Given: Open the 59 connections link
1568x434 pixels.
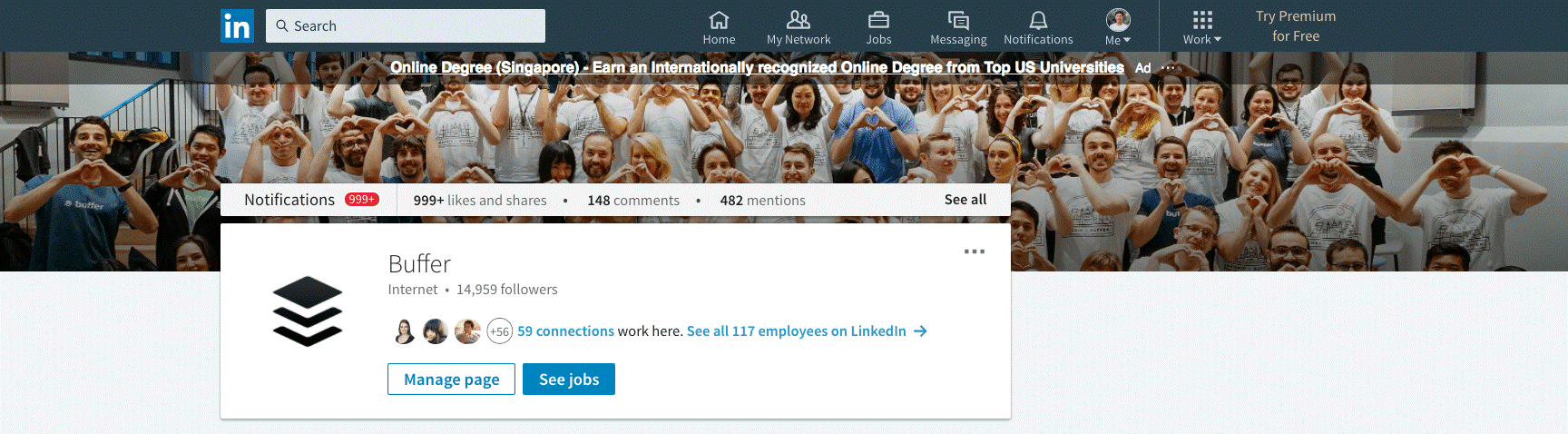Looking at the screenshot, I should (x=565, y=331).
